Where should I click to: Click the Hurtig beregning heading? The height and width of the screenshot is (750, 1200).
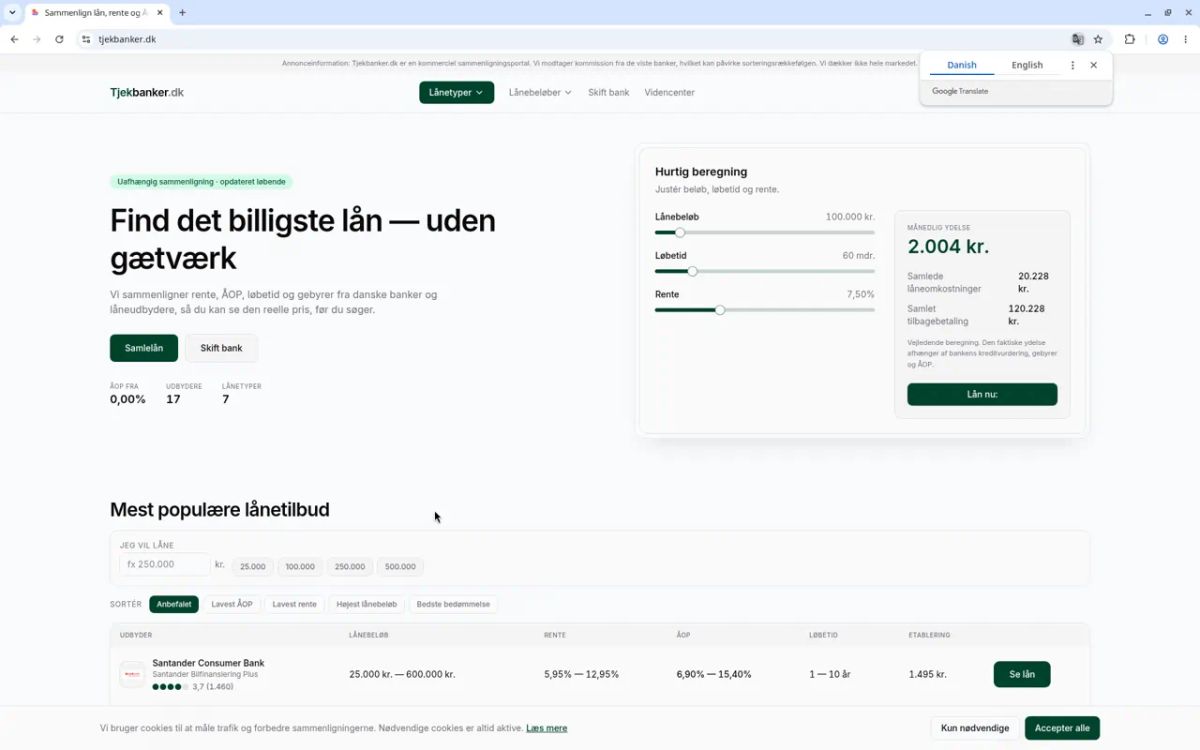(701, 172)
